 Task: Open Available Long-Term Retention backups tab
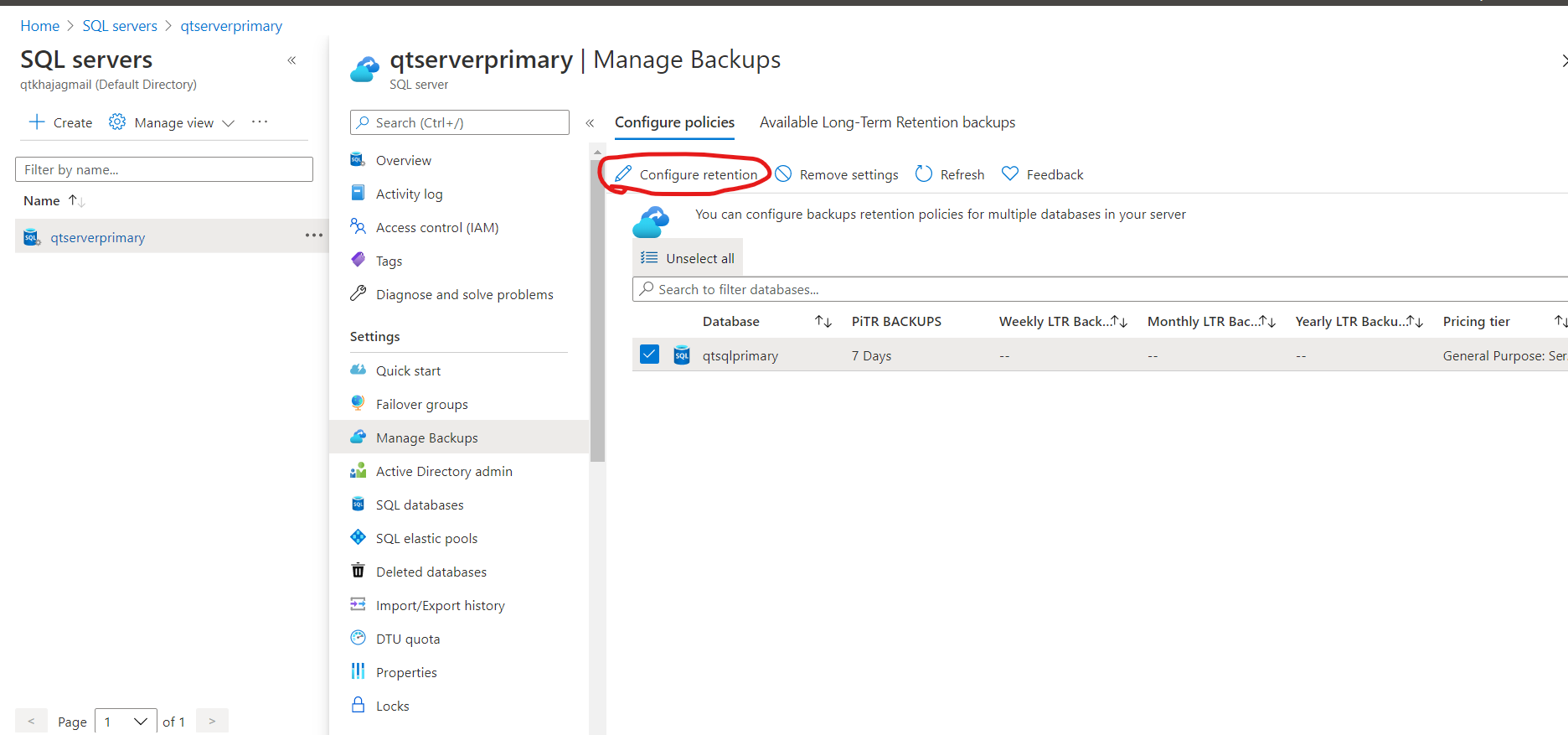(x=887, y=122)
